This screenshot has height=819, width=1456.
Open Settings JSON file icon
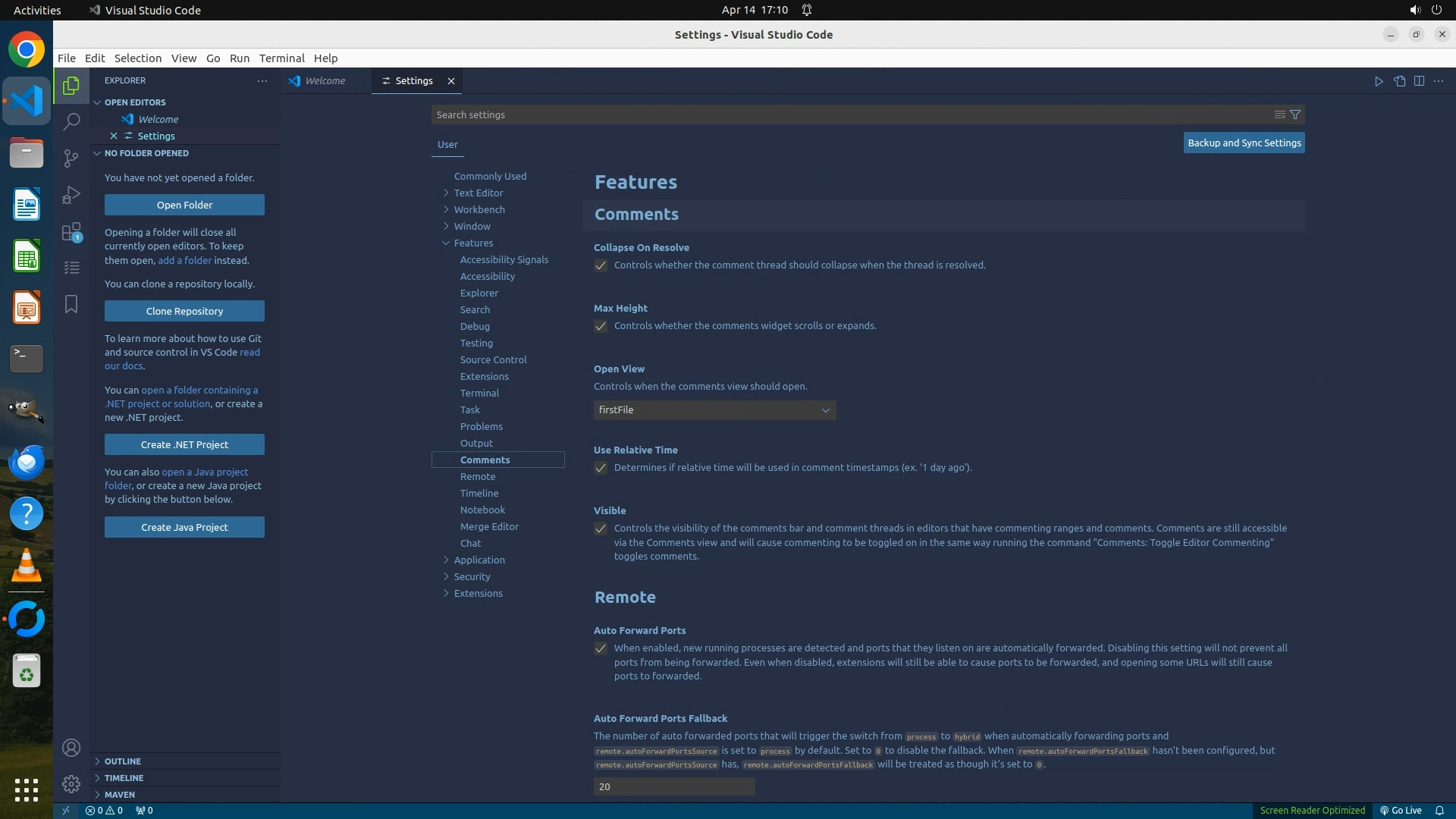1399,81
